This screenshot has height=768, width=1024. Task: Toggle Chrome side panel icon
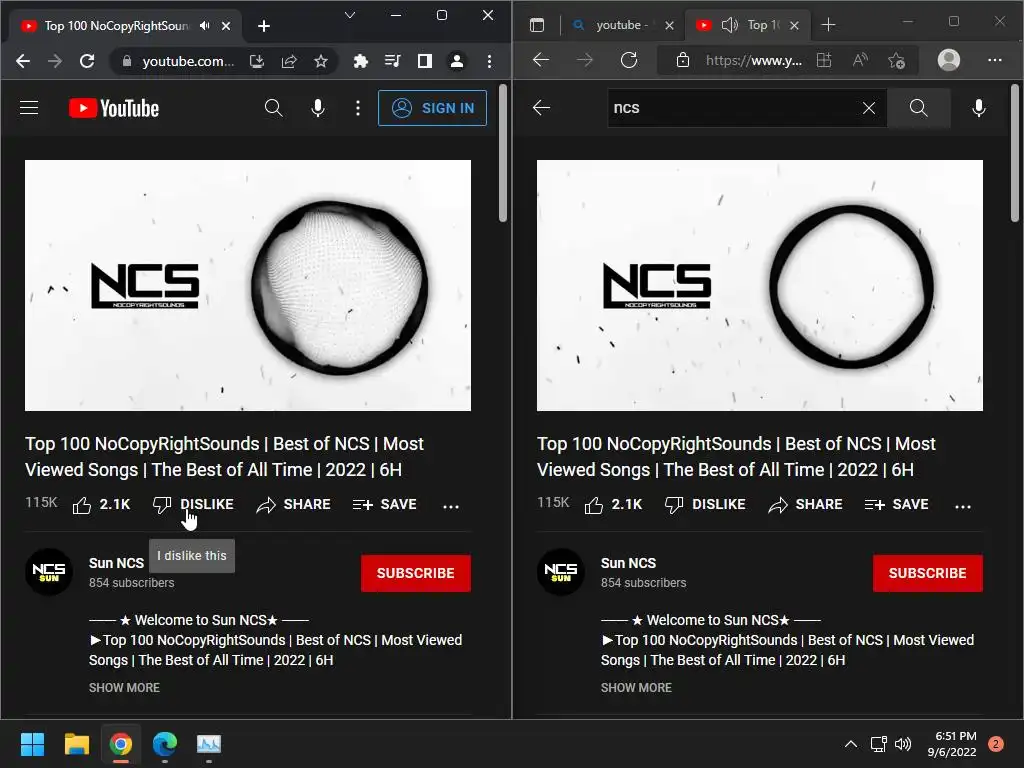pos(424,61)
